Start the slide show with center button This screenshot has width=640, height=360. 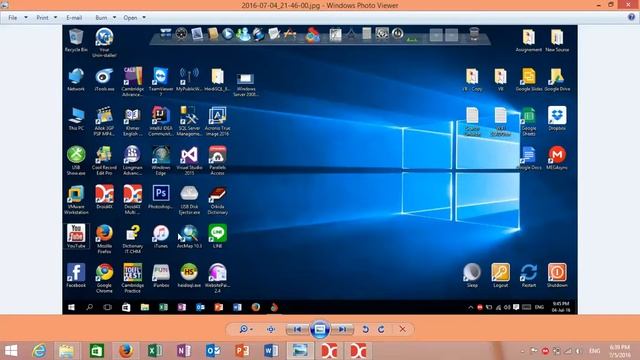pos(320,329)
